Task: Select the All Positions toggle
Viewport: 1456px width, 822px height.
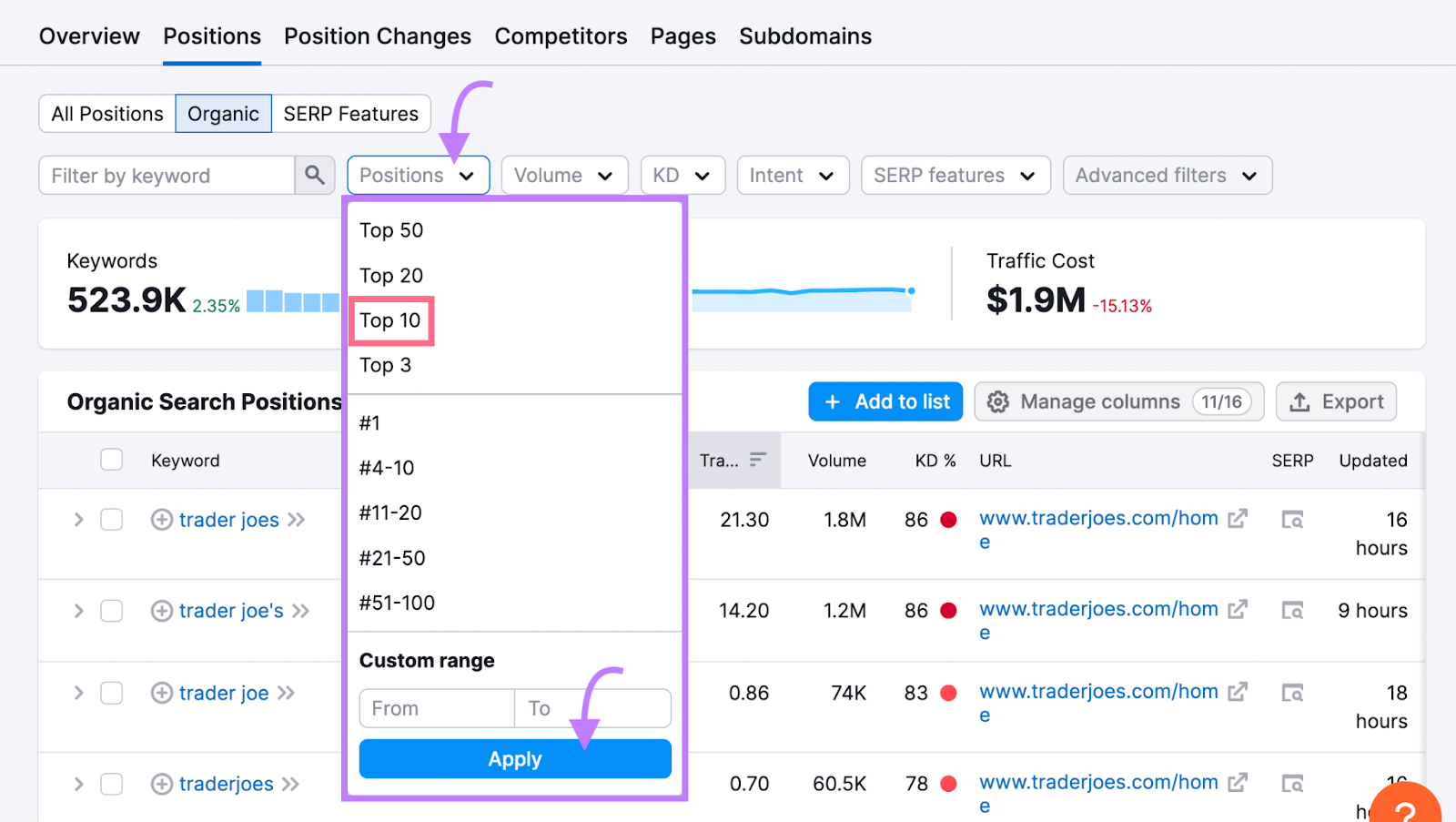Action: pos(107,114)
